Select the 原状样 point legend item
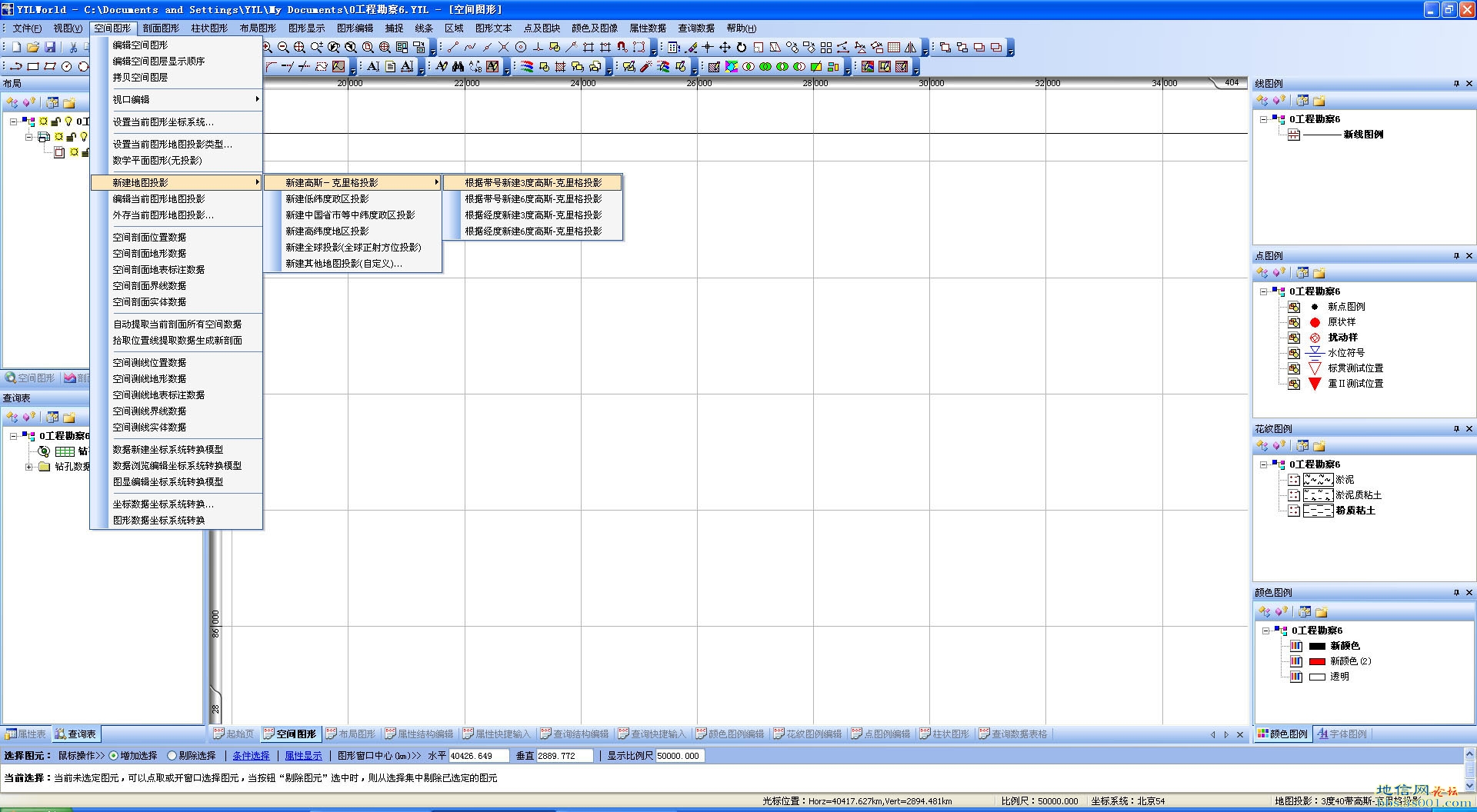 coord(1342,322)
